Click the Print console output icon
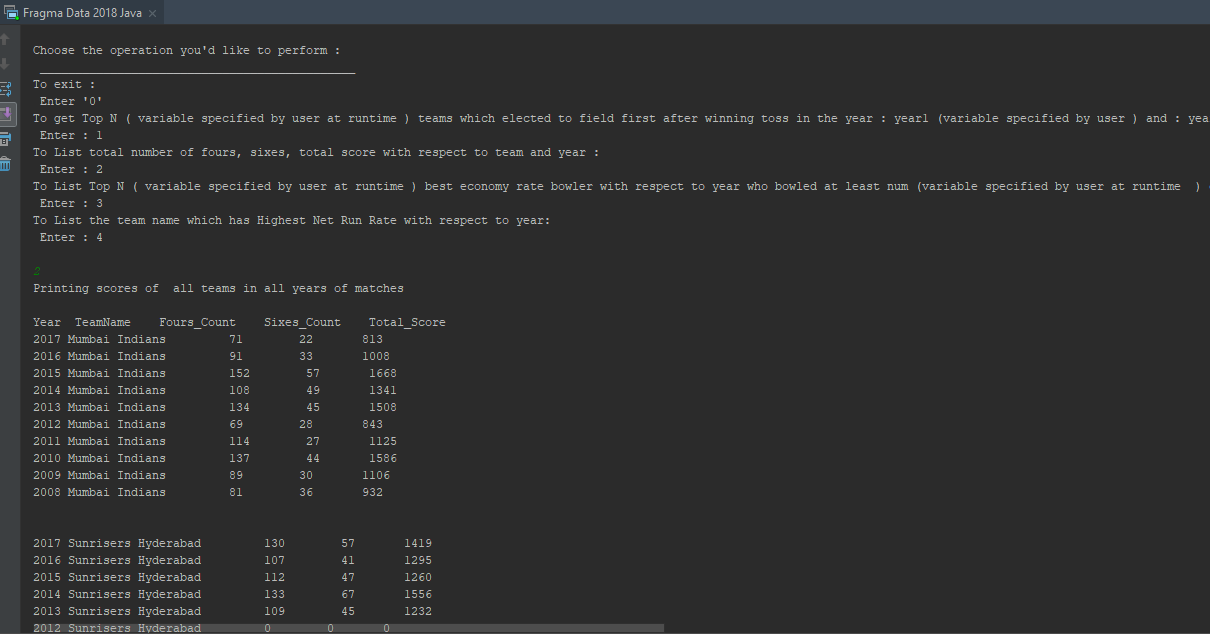This screenshot has height=634, width=1210. point(6,138)
